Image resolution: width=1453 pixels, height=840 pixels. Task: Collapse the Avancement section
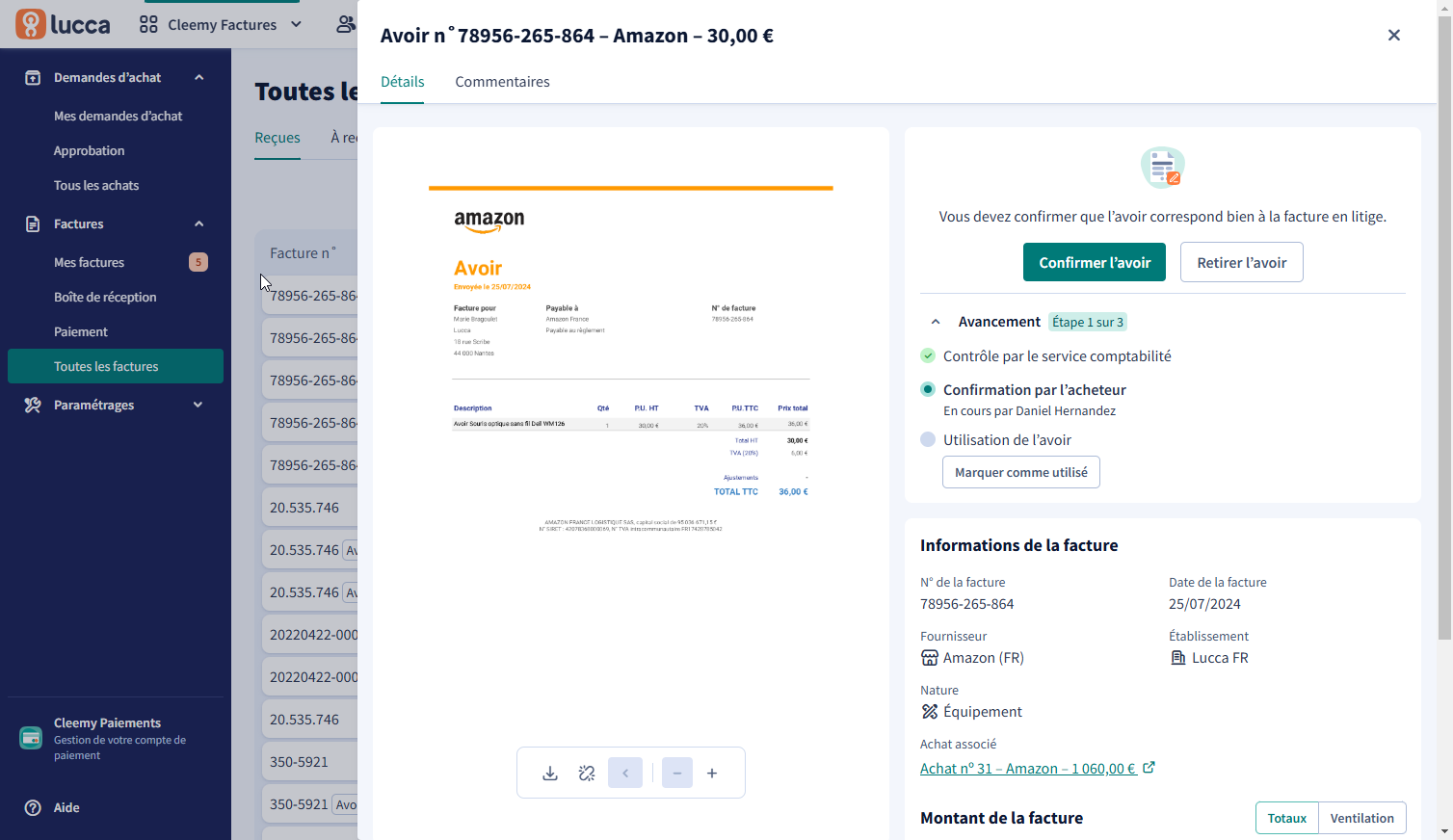[935, 322]
